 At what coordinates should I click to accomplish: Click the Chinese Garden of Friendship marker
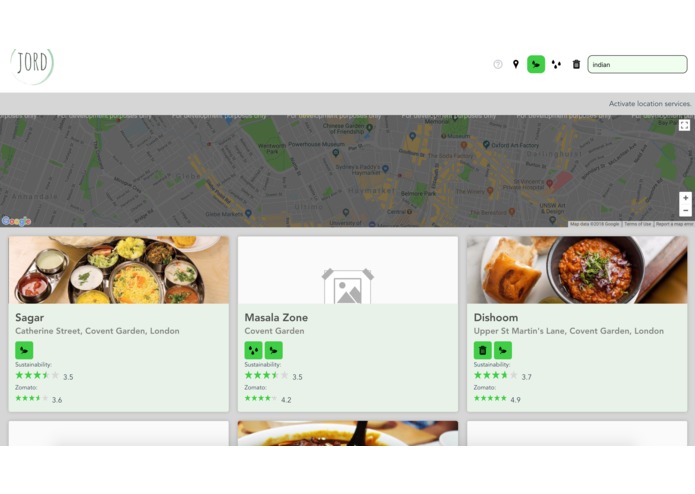pos(369,127)
